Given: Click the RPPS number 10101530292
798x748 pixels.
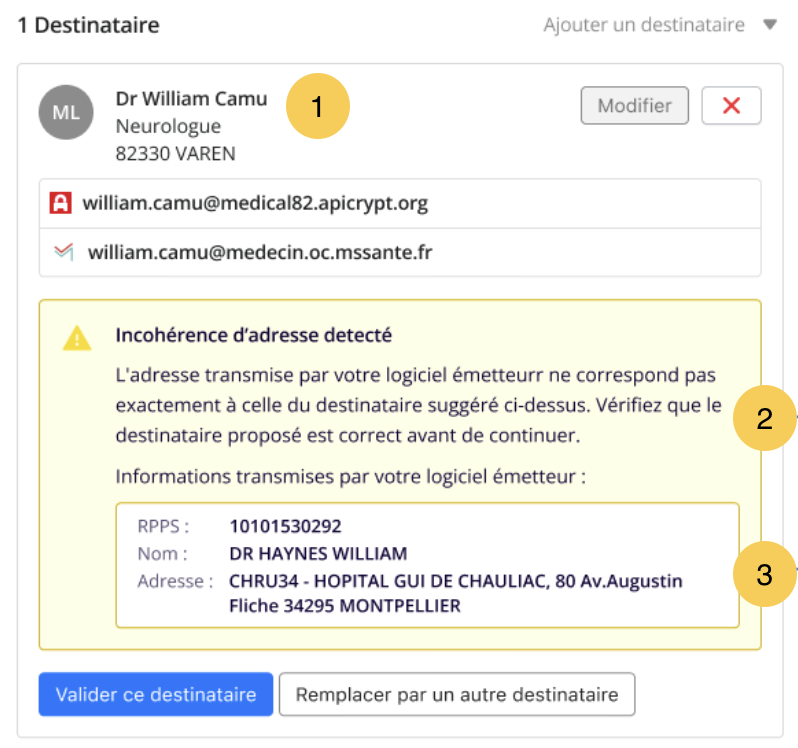Looking at the screenshot, I should tap(286, 526).
